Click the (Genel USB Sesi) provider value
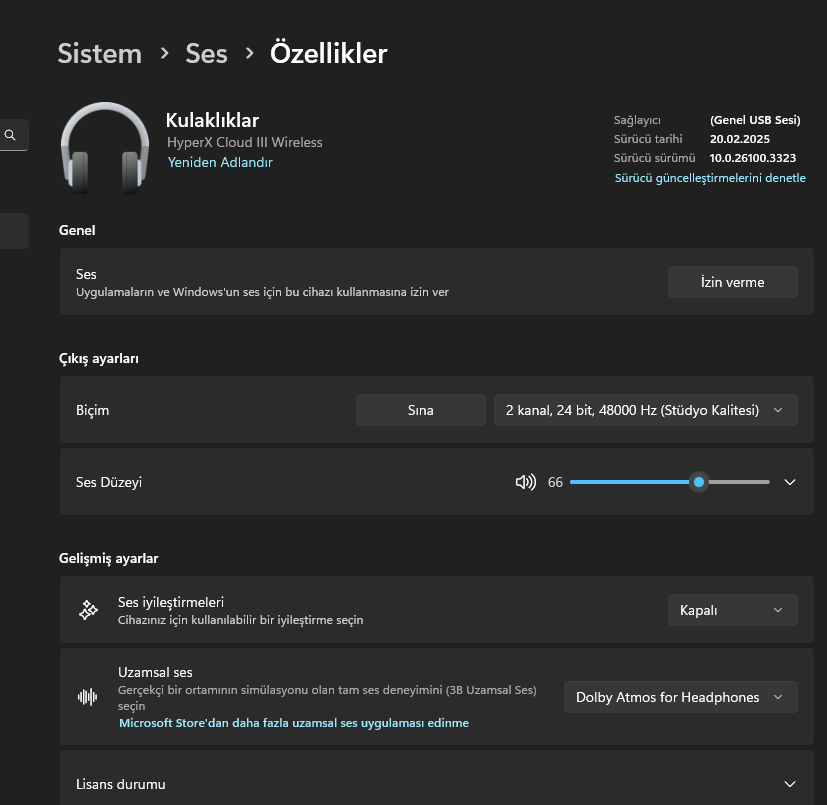The height and width of the screenshot is (805, 827). coord(755,120)
